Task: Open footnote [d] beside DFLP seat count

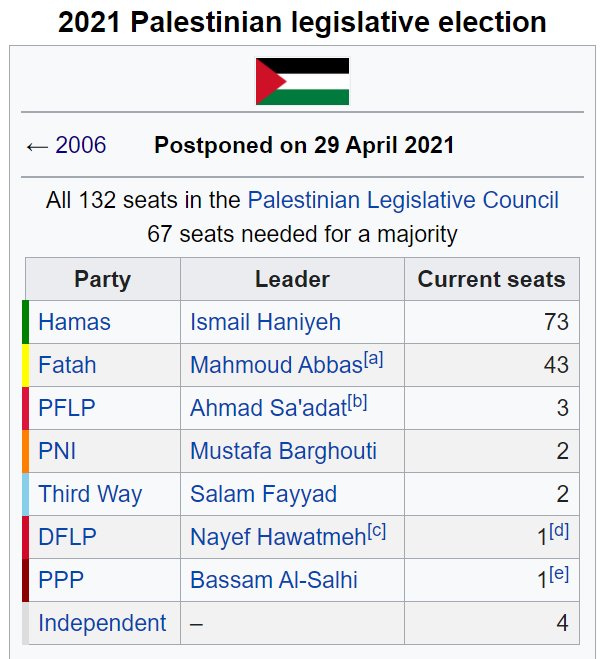Action: (x=559, y=531)
